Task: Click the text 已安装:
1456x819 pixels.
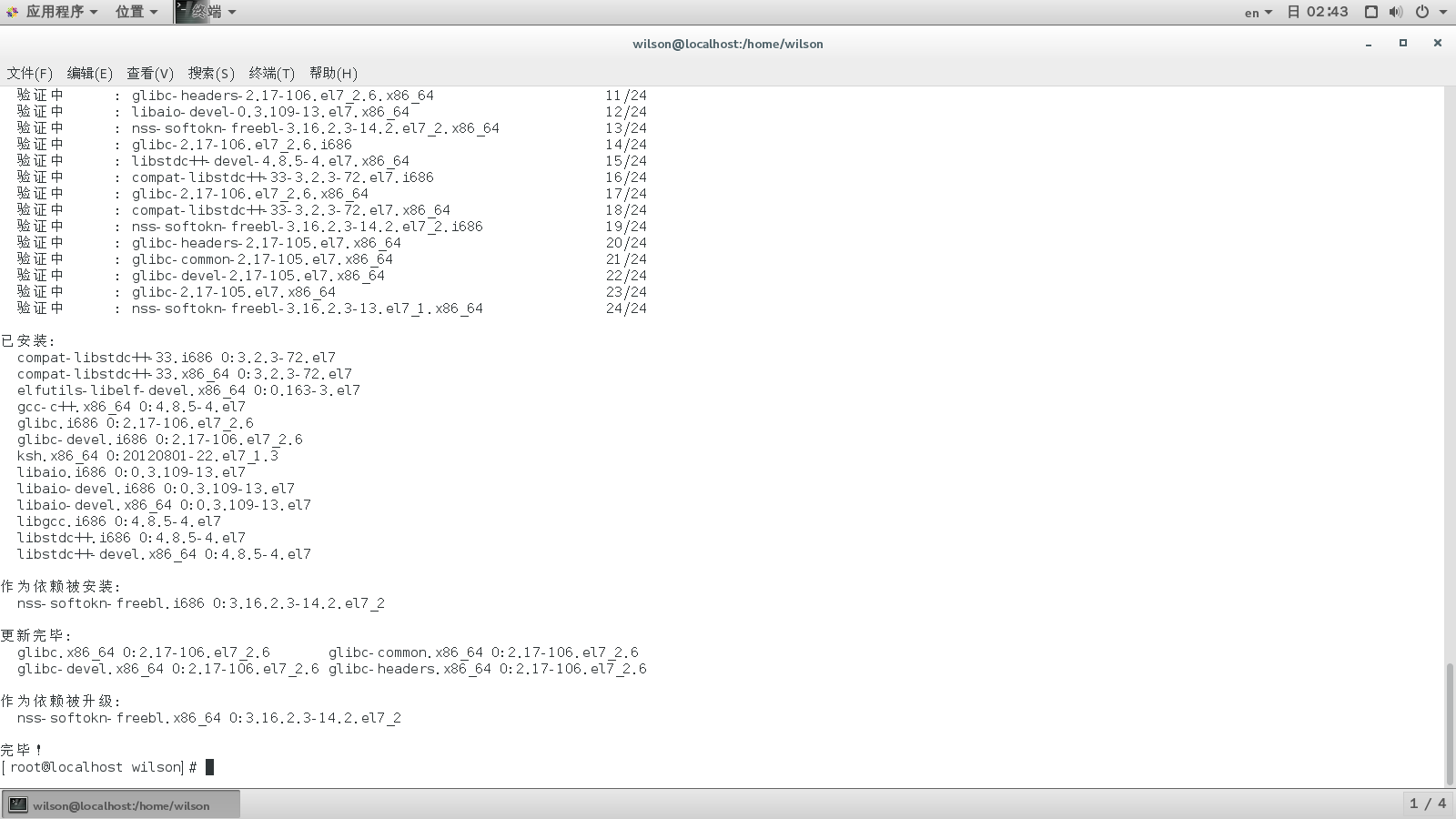Action: [28, 341]
